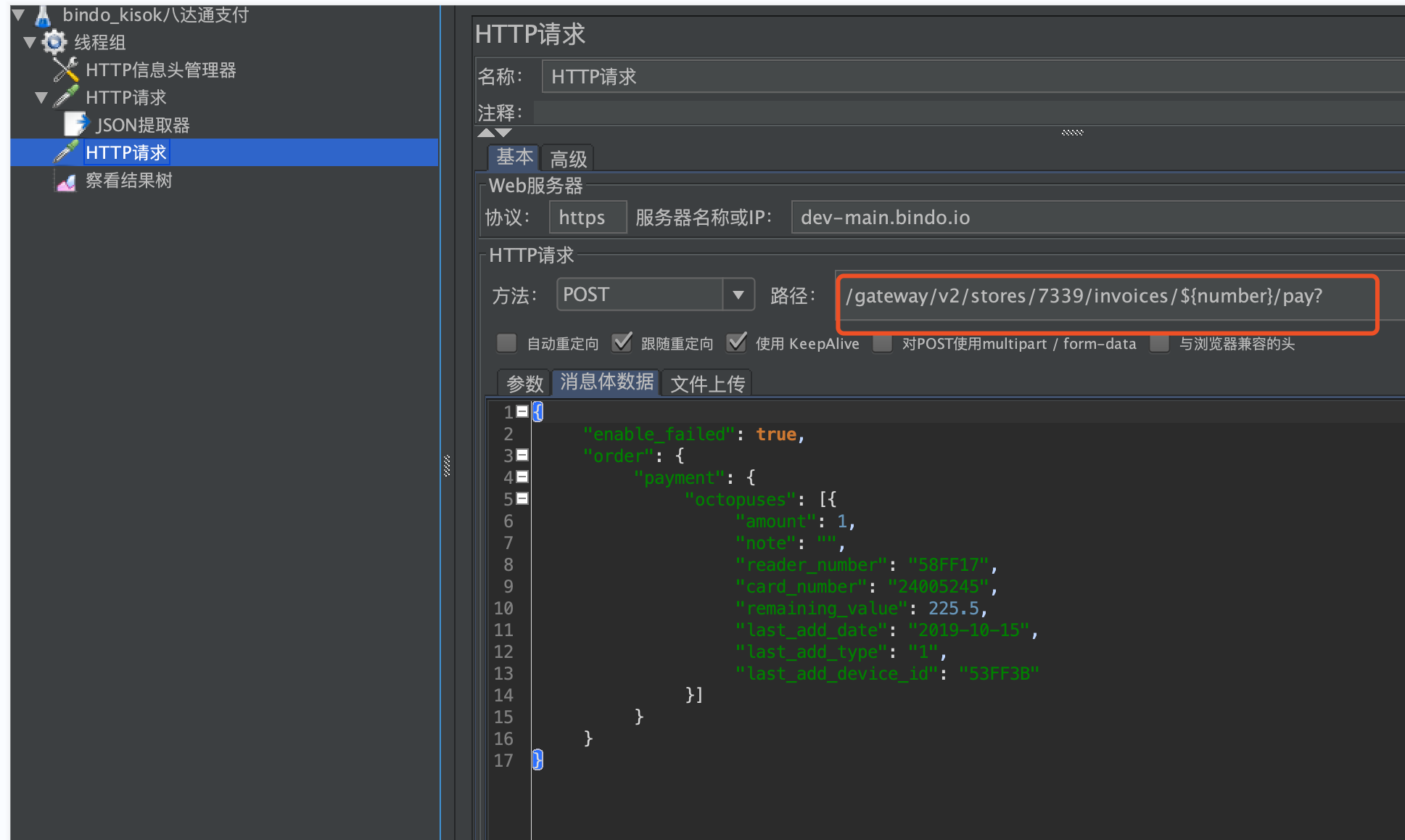
Task: Click the last_add_device_id value 53FF3B
Action: (999, 673)
